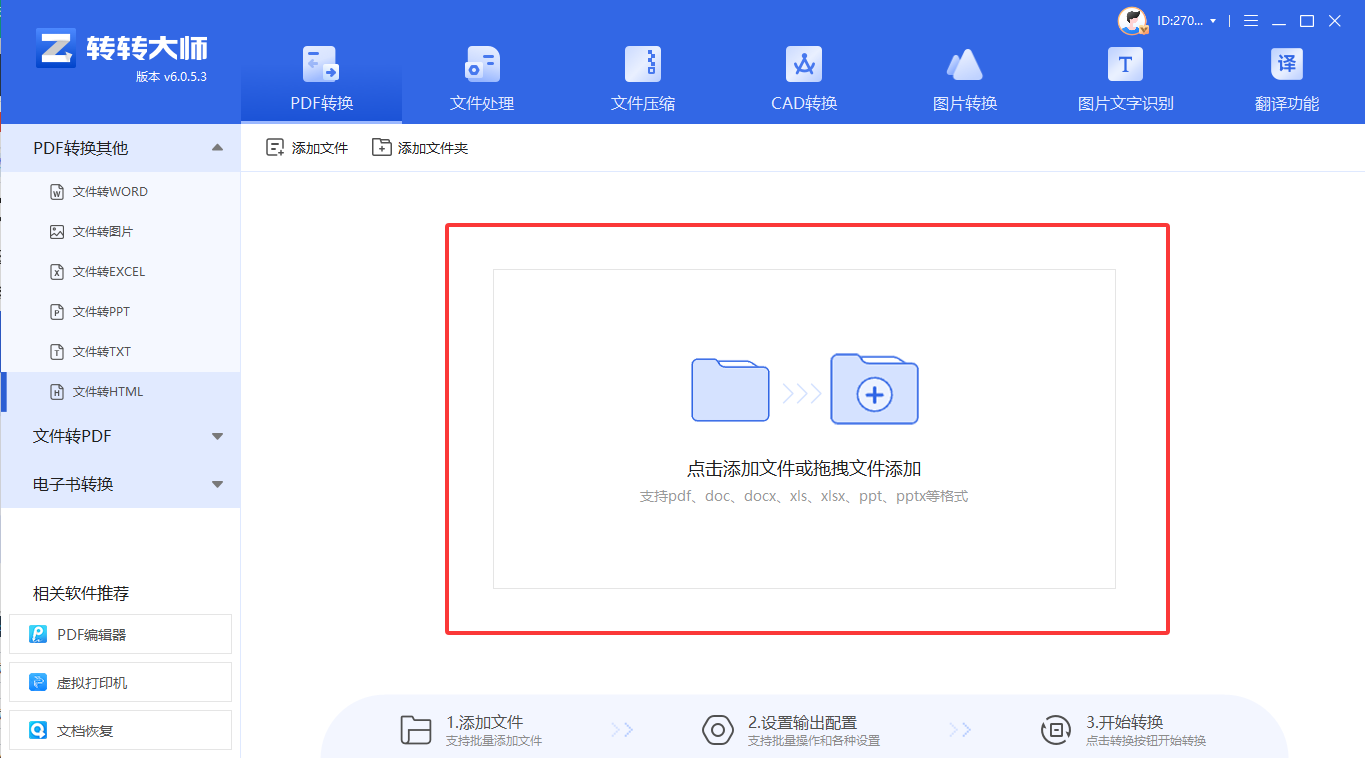Open the 文件压缩 tab
Image resolution: width=1365 pixels, height=758 pixels.
click(x=643, y=79)
